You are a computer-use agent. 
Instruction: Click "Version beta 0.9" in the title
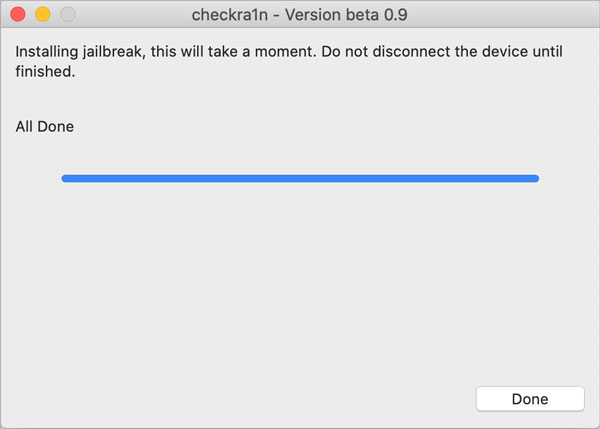343,15
